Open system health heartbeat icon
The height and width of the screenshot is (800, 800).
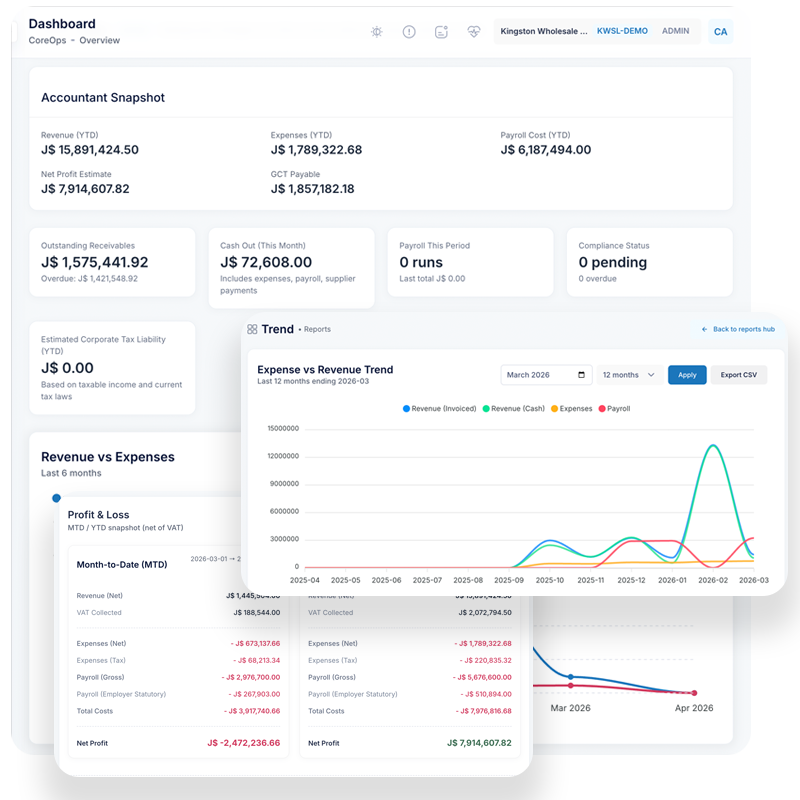tap(474, 32)
